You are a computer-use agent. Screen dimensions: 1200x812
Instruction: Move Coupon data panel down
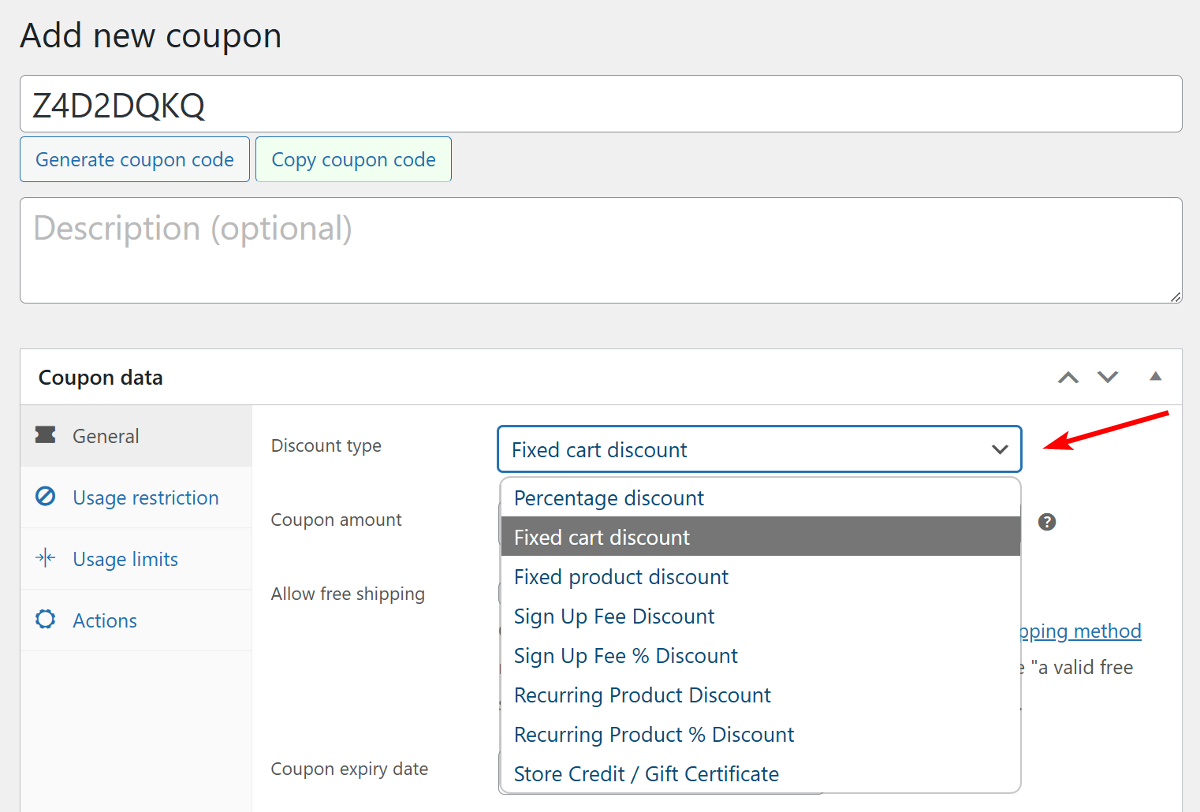click(x=1107, y=377)
